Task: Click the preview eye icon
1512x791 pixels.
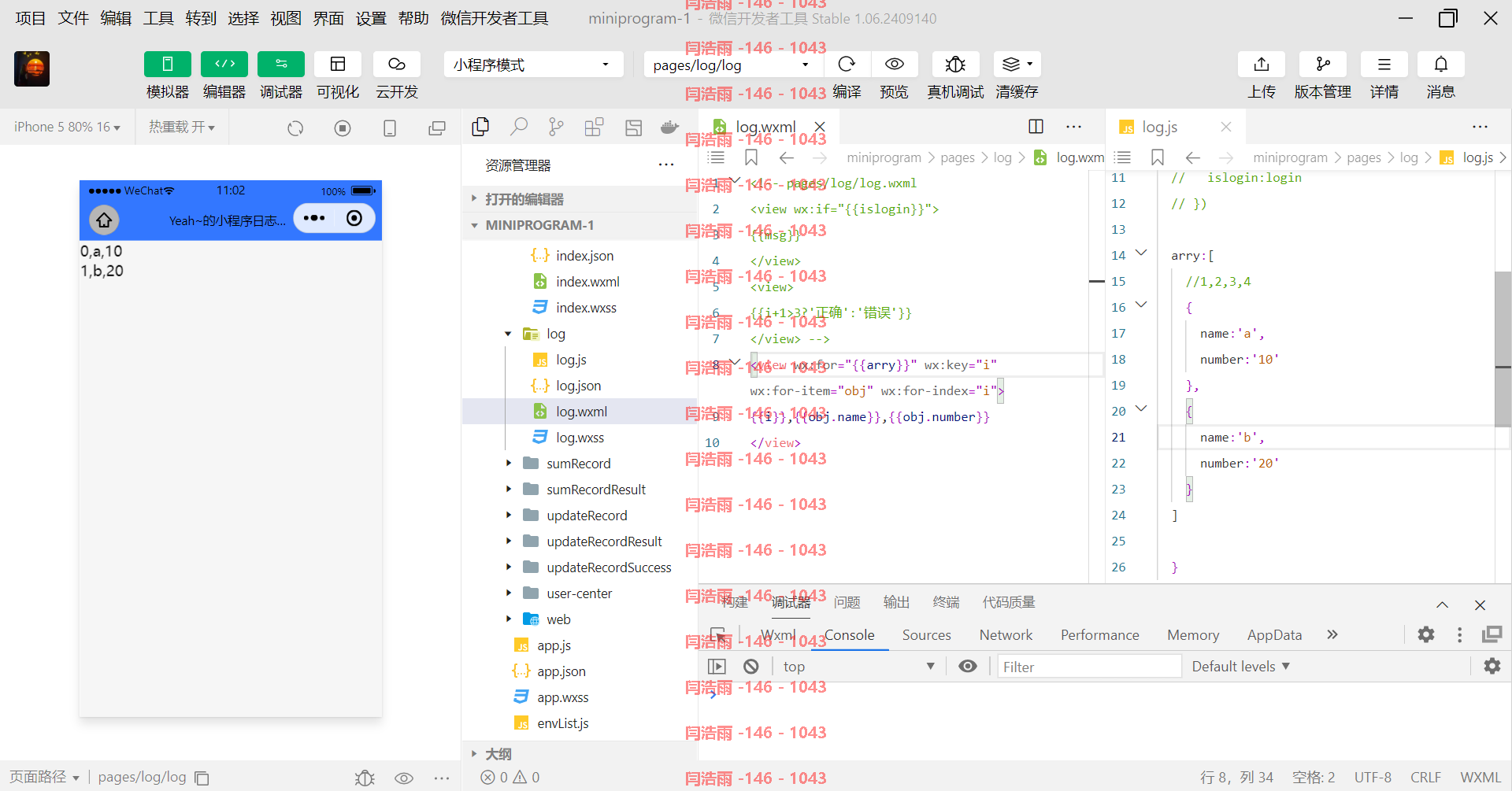Action: point(894,64)
